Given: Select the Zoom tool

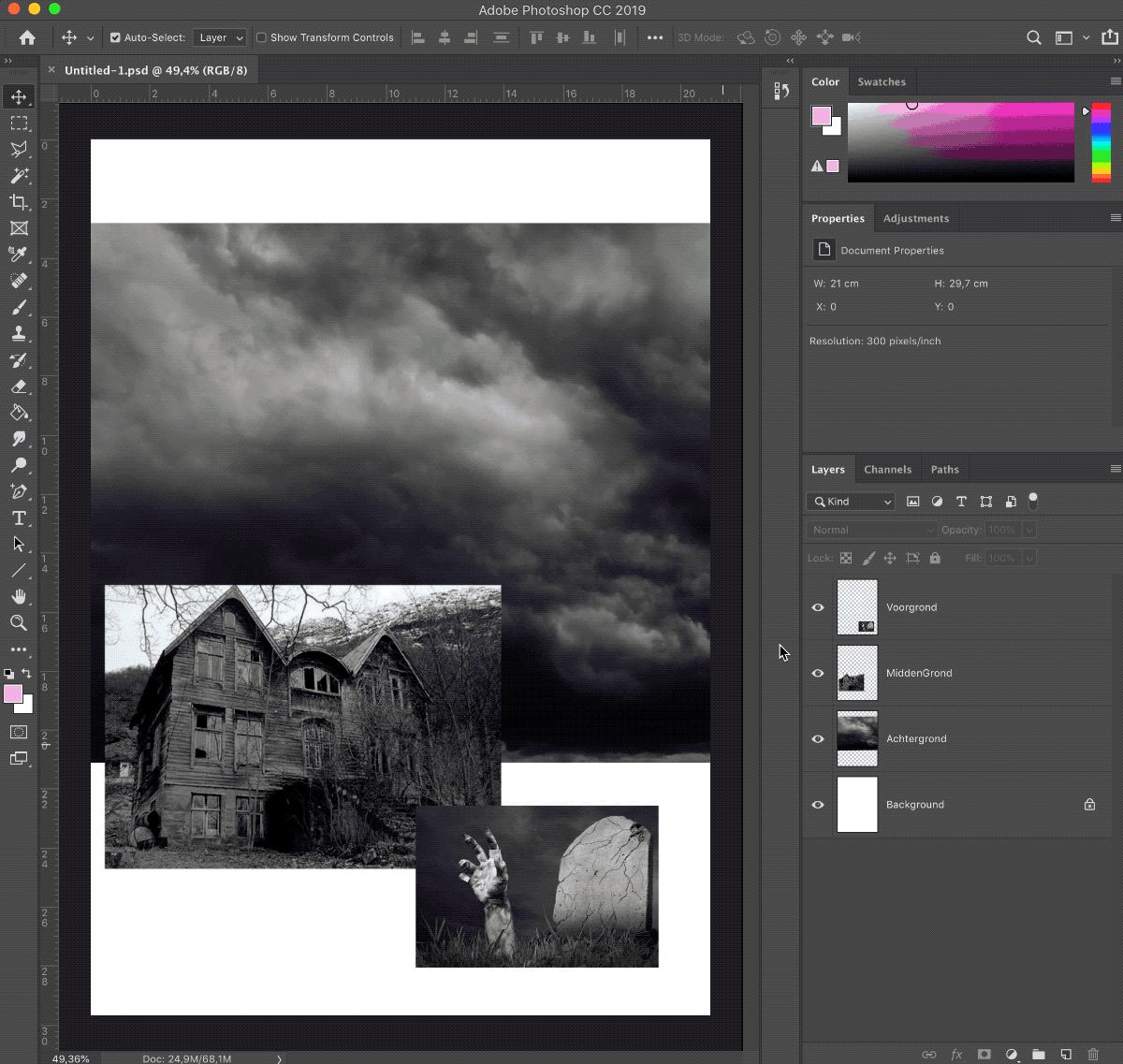Looking at the screenshot, I should [x=19, y=622].
